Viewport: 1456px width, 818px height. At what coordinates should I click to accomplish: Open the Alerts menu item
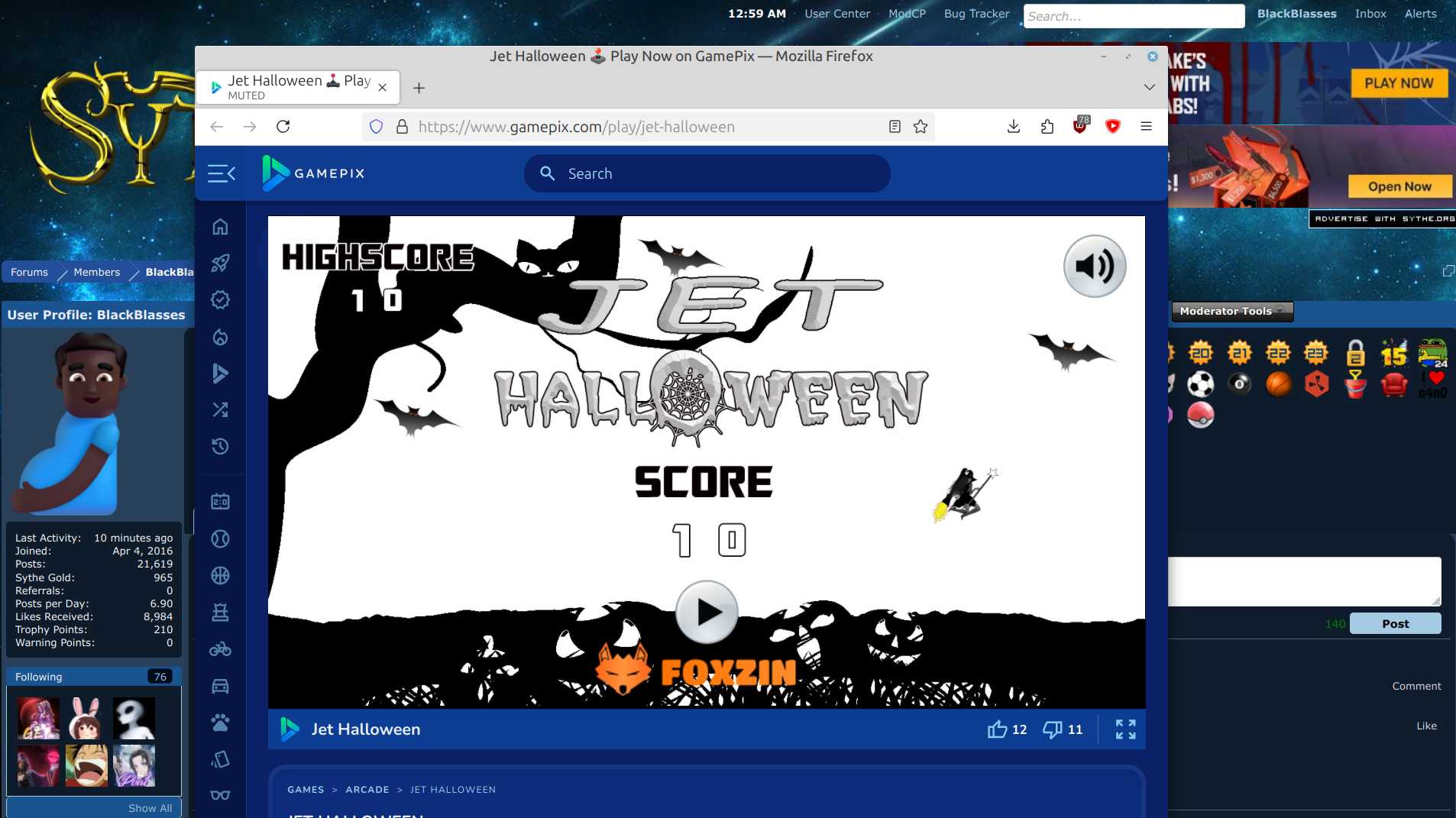point(1420,14)
